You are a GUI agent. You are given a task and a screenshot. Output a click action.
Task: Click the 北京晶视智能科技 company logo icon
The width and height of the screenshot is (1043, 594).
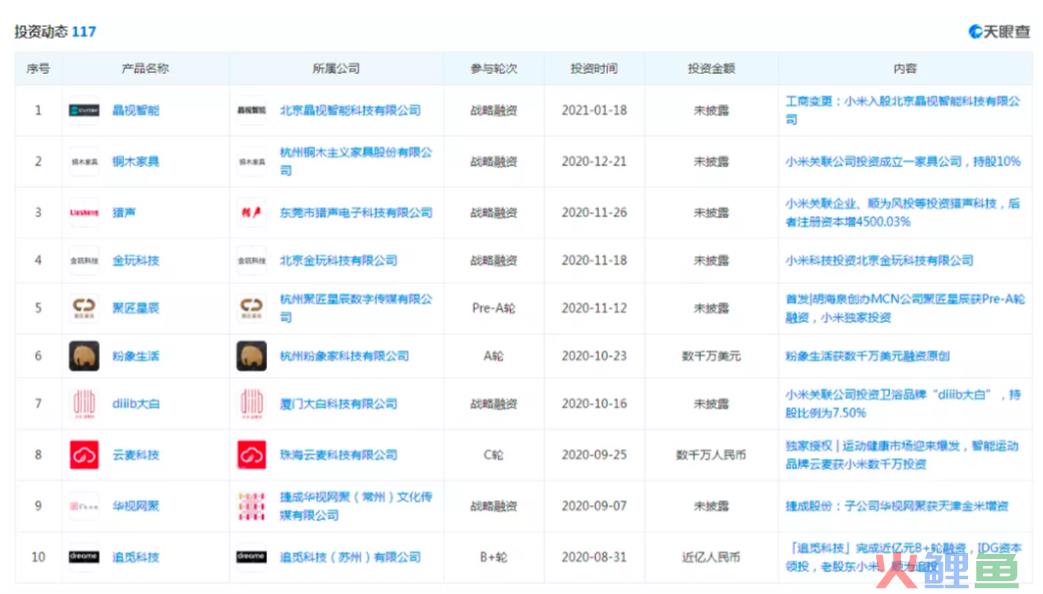click(251, 110)
